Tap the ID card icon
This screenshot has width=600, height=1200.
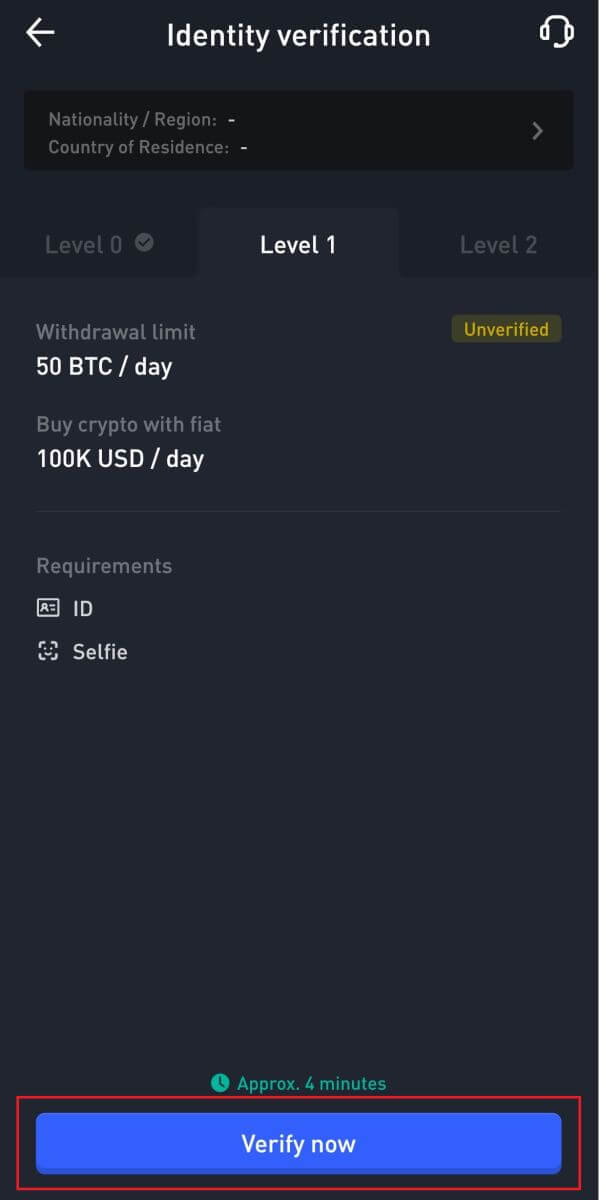(x=48, y=608)
